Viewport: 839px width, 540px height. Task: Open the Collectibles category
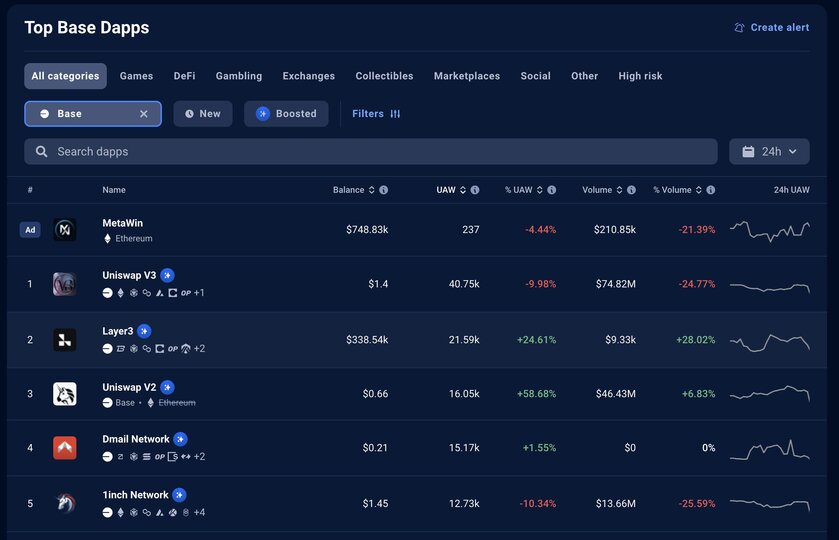(x=384, y=76)
